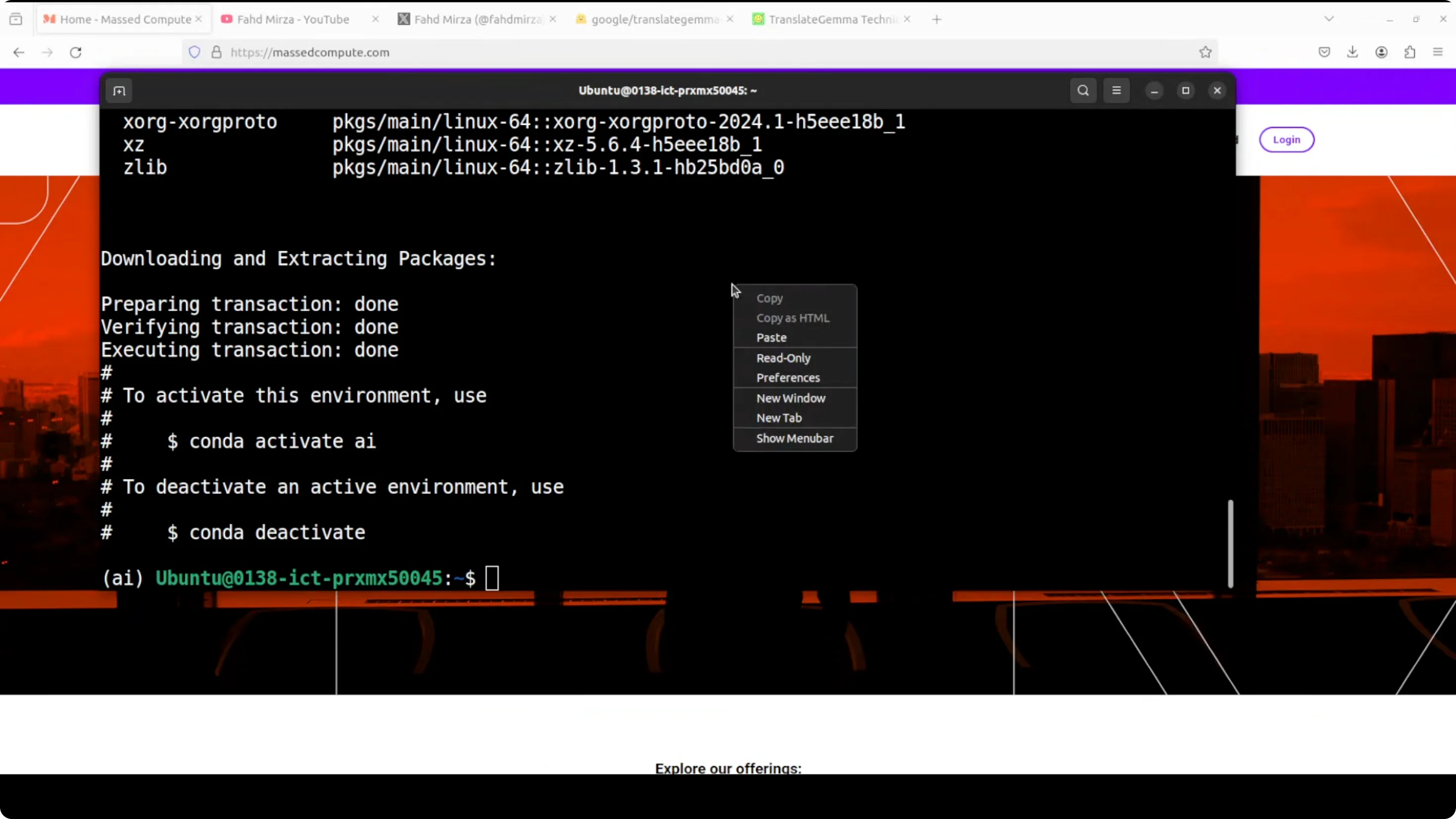Toggle Read-Only in the context menu
The image size is (1456, 819).
coord(783,358)
